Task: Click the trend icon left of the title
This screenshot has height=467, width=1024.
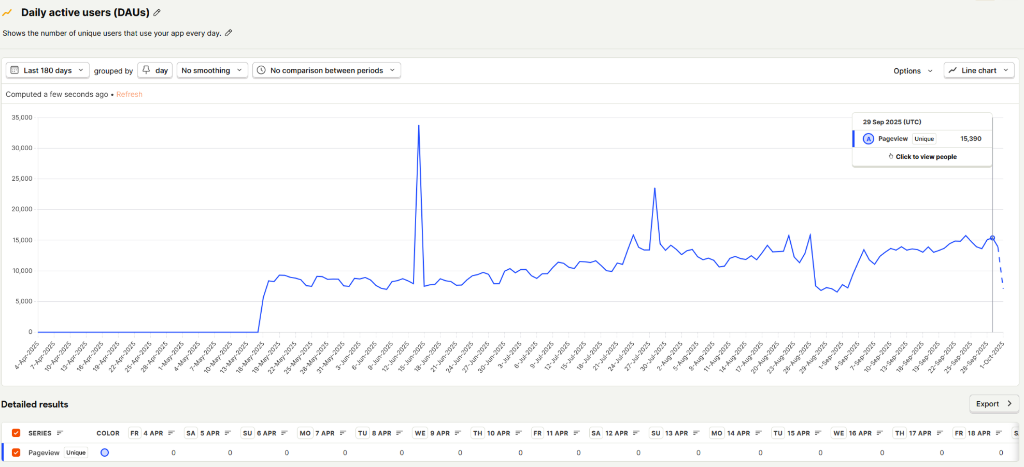Action: click(x=7, y=12)
